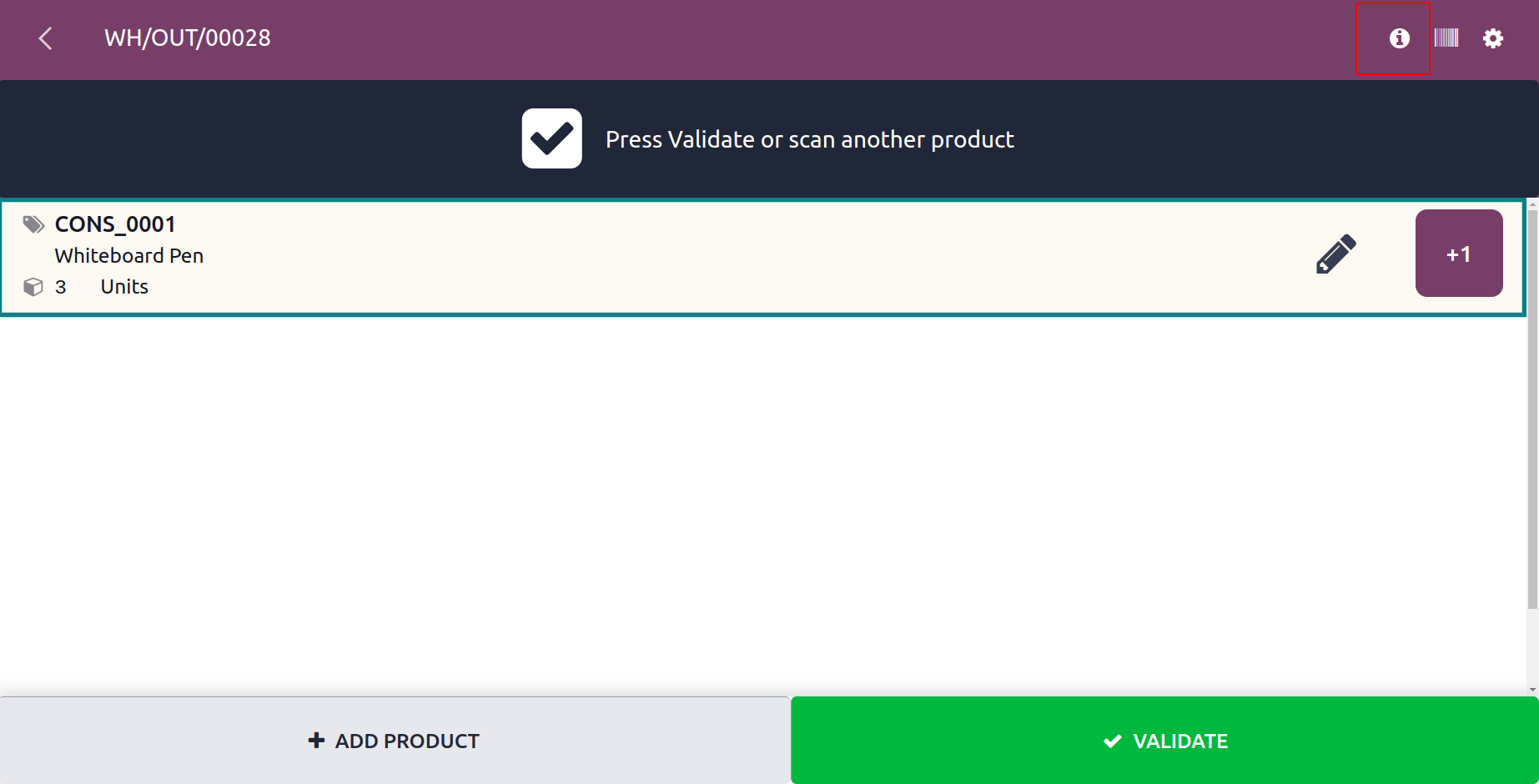Click the vertical scrollbar thumb
The width and height of the screenshot is (1539, 784).
point(1532,409)
